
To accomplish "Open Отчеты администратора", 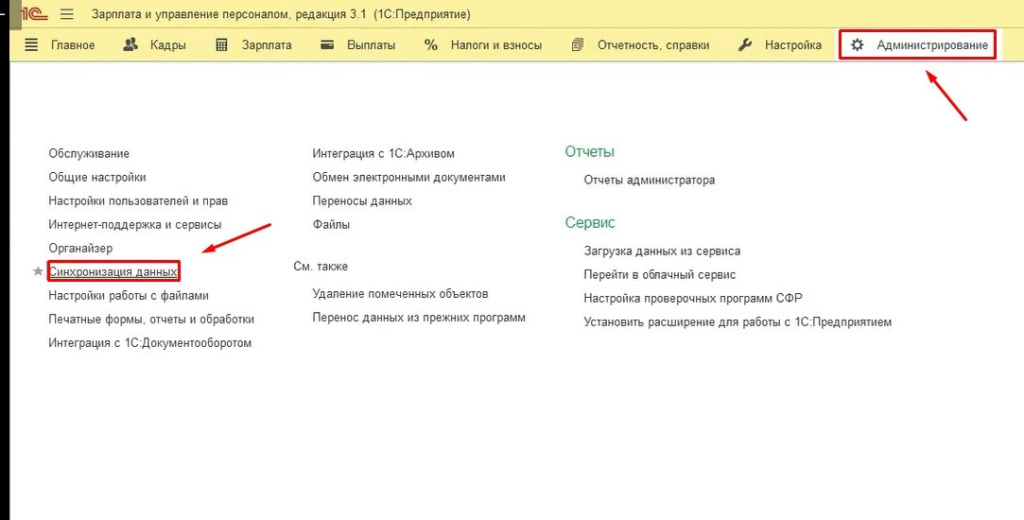I will tap(649, 180).
